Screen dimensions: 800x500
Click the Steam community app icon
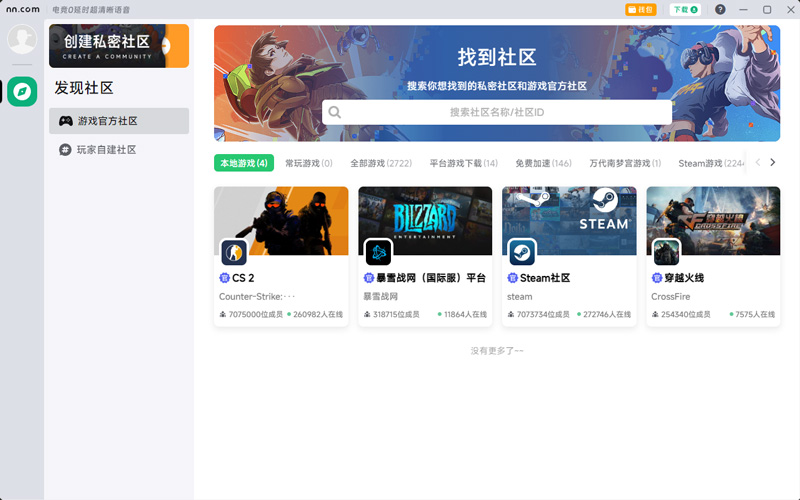pos(522,252)
